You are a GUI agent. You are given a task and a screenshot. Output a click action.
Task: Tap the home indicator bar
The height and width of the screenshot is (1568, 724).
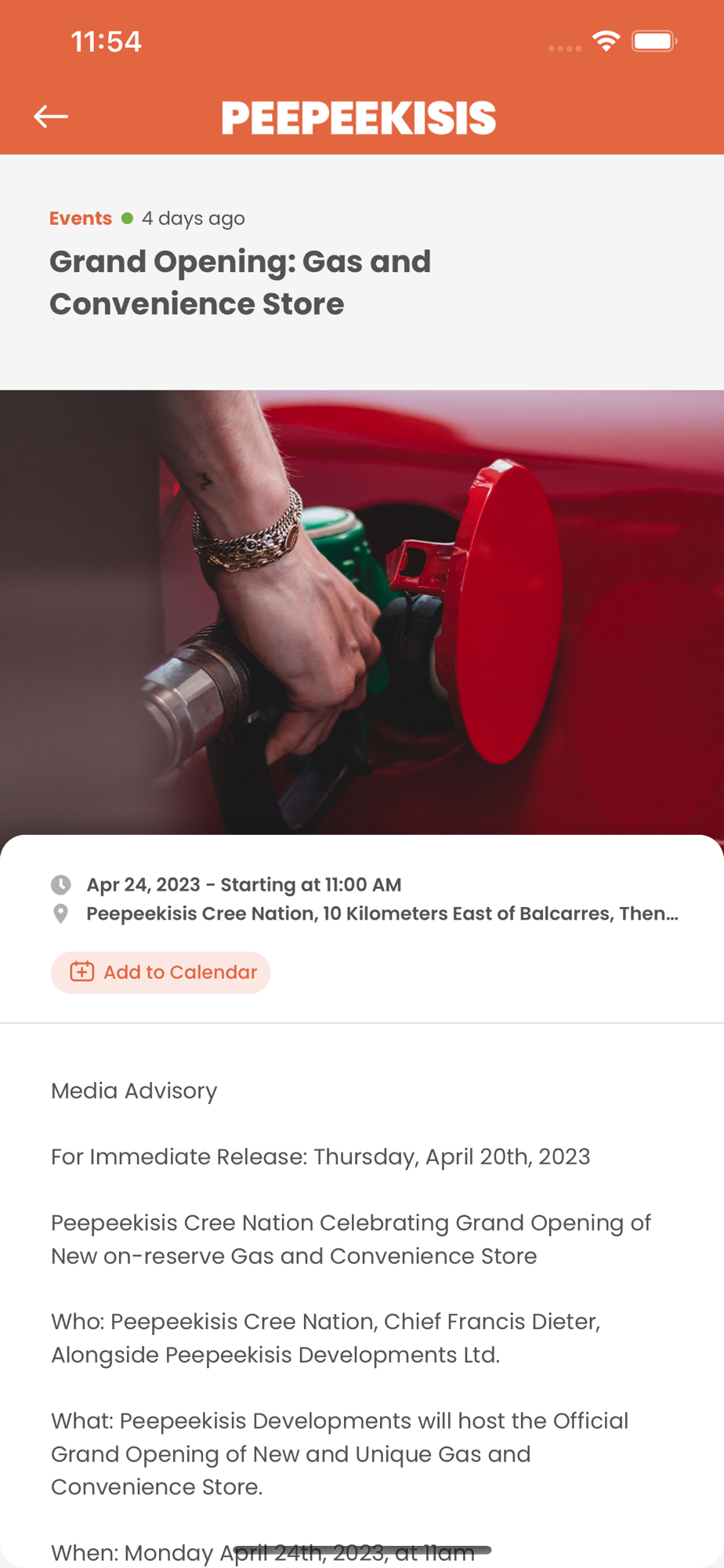click(x=362, y=1550)
